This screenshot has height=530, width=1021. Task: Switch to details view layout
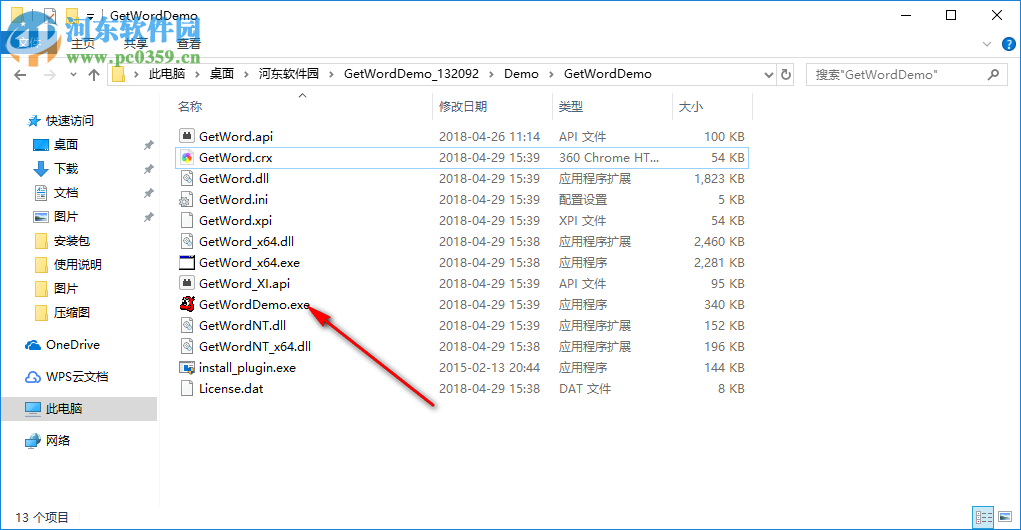983,517
